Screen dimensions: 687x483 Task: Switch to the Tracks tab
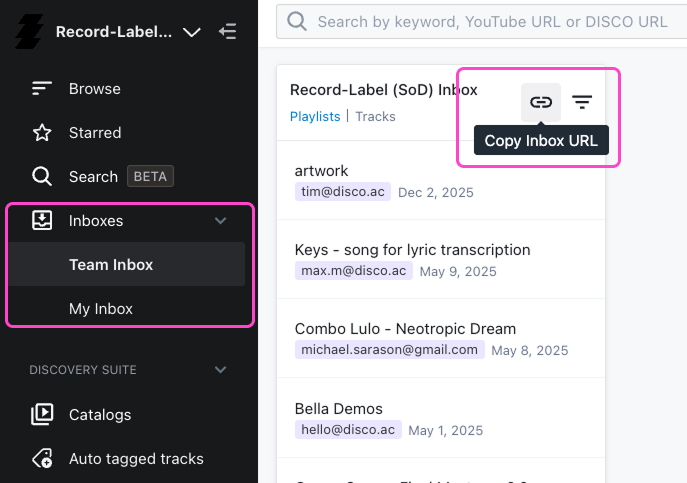pos(375,116)
